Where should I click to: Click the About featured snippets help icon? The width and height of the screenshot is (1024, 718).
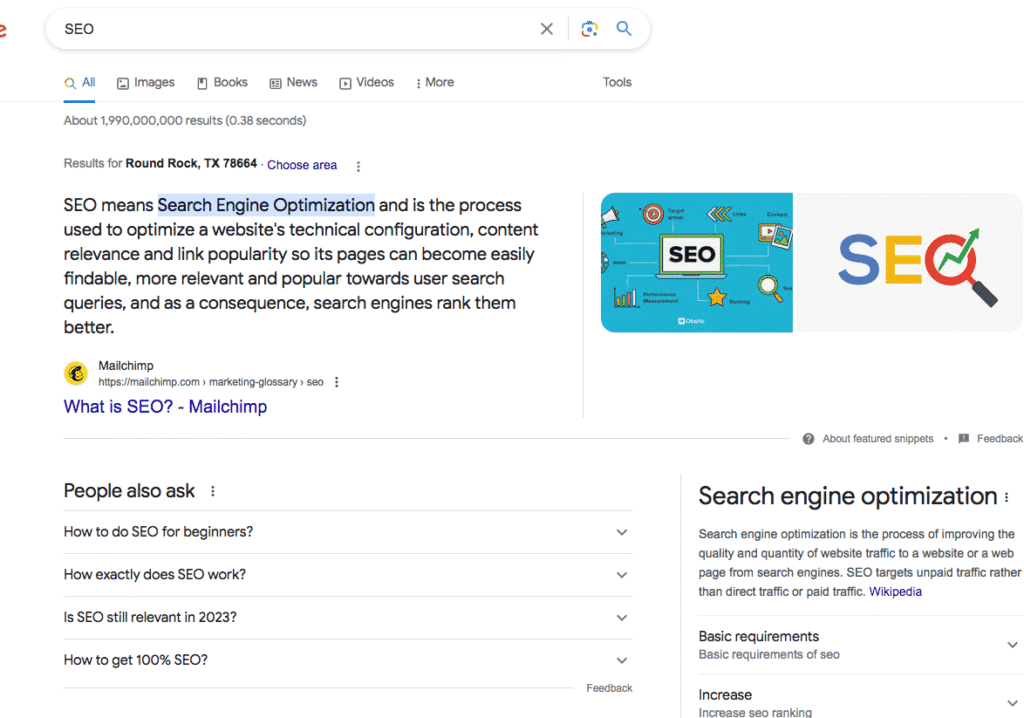(x=808, y=438)
